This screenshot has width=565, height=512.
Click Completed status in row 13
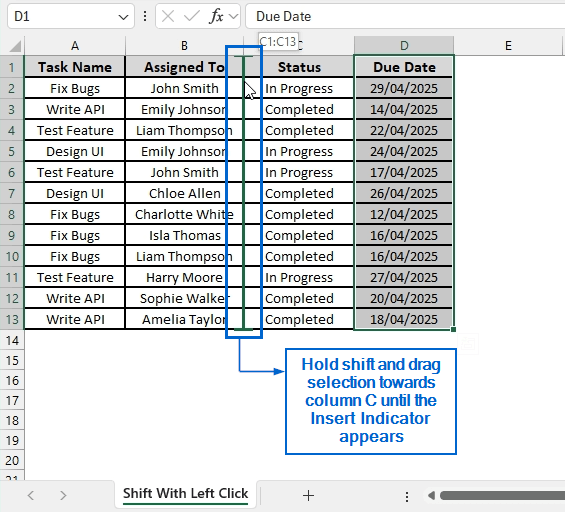pos(299,319)
